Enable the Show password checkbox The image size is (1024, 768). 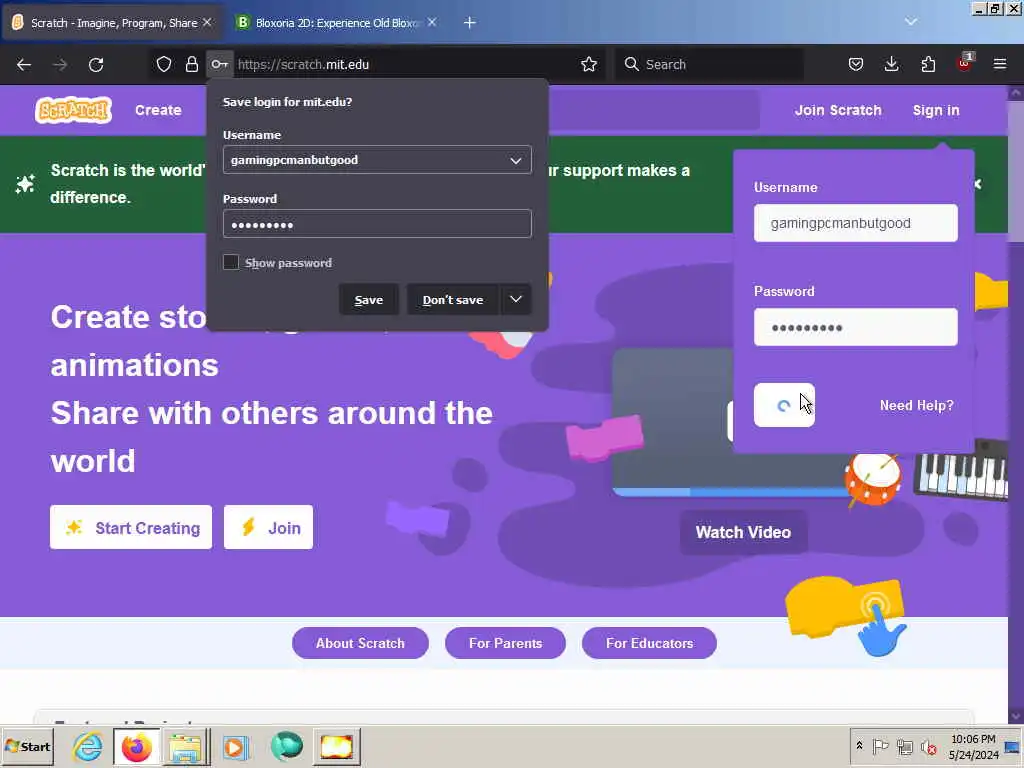coord(231,263)
